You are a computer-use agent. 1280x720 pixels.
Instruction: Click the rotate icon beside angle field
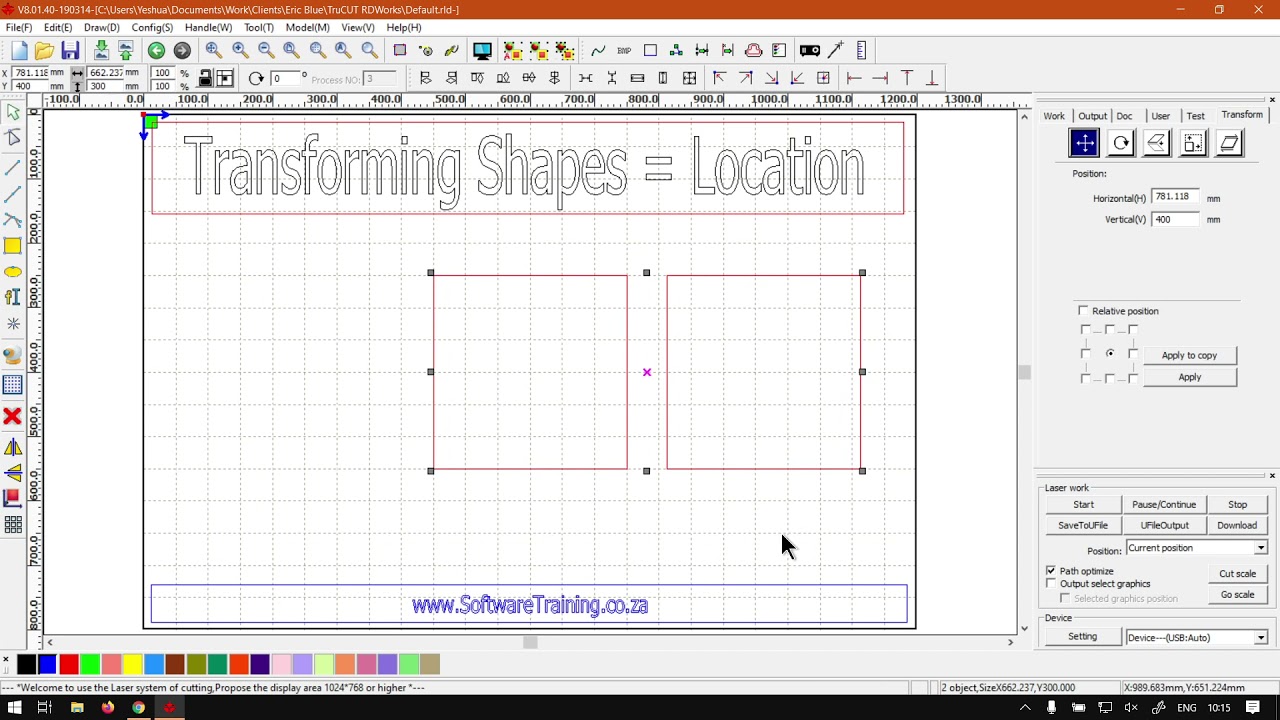[x=256, y=79]
